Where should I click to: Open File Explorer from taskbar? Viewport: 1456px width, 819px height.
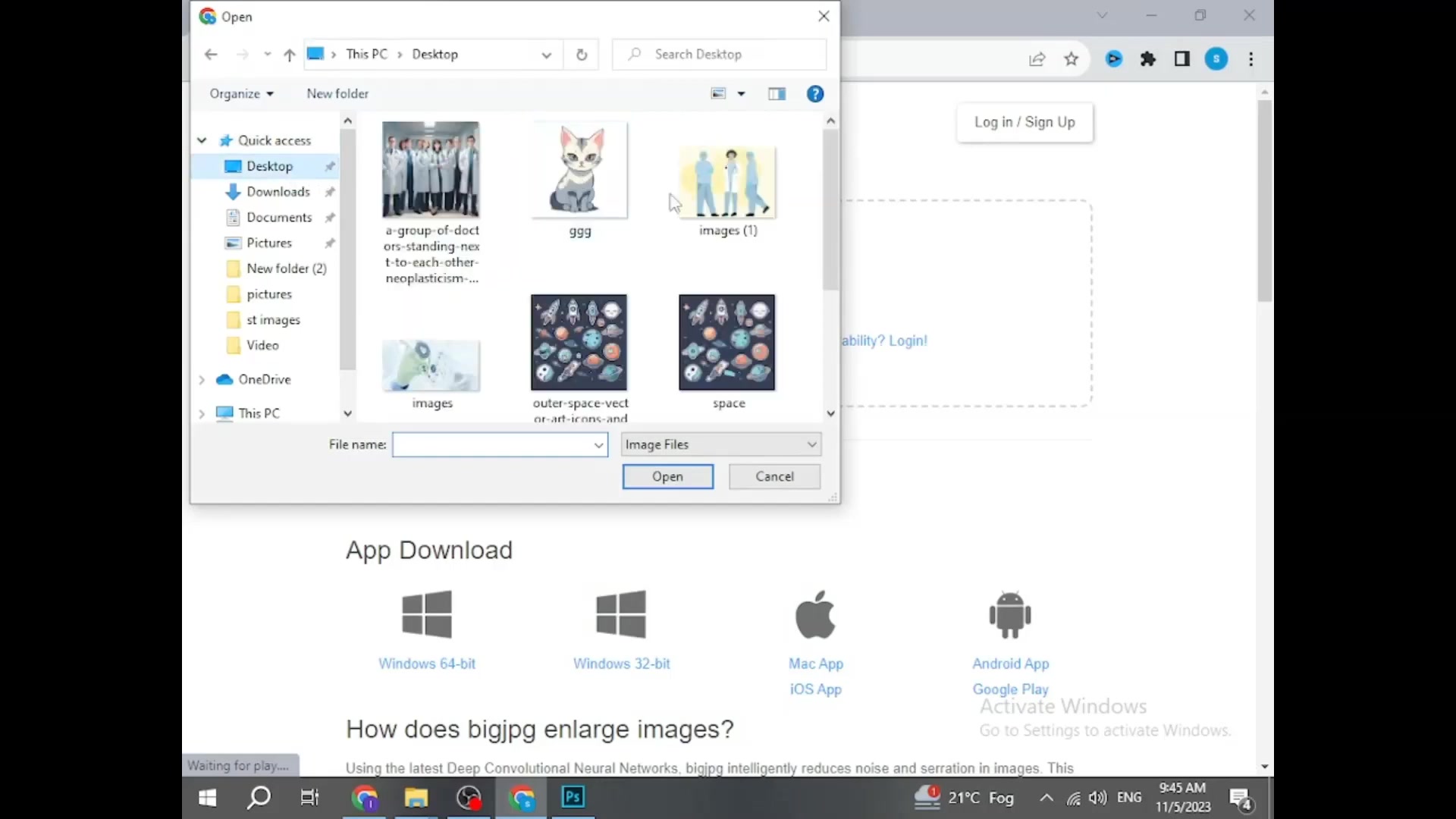tap(416, 798)
